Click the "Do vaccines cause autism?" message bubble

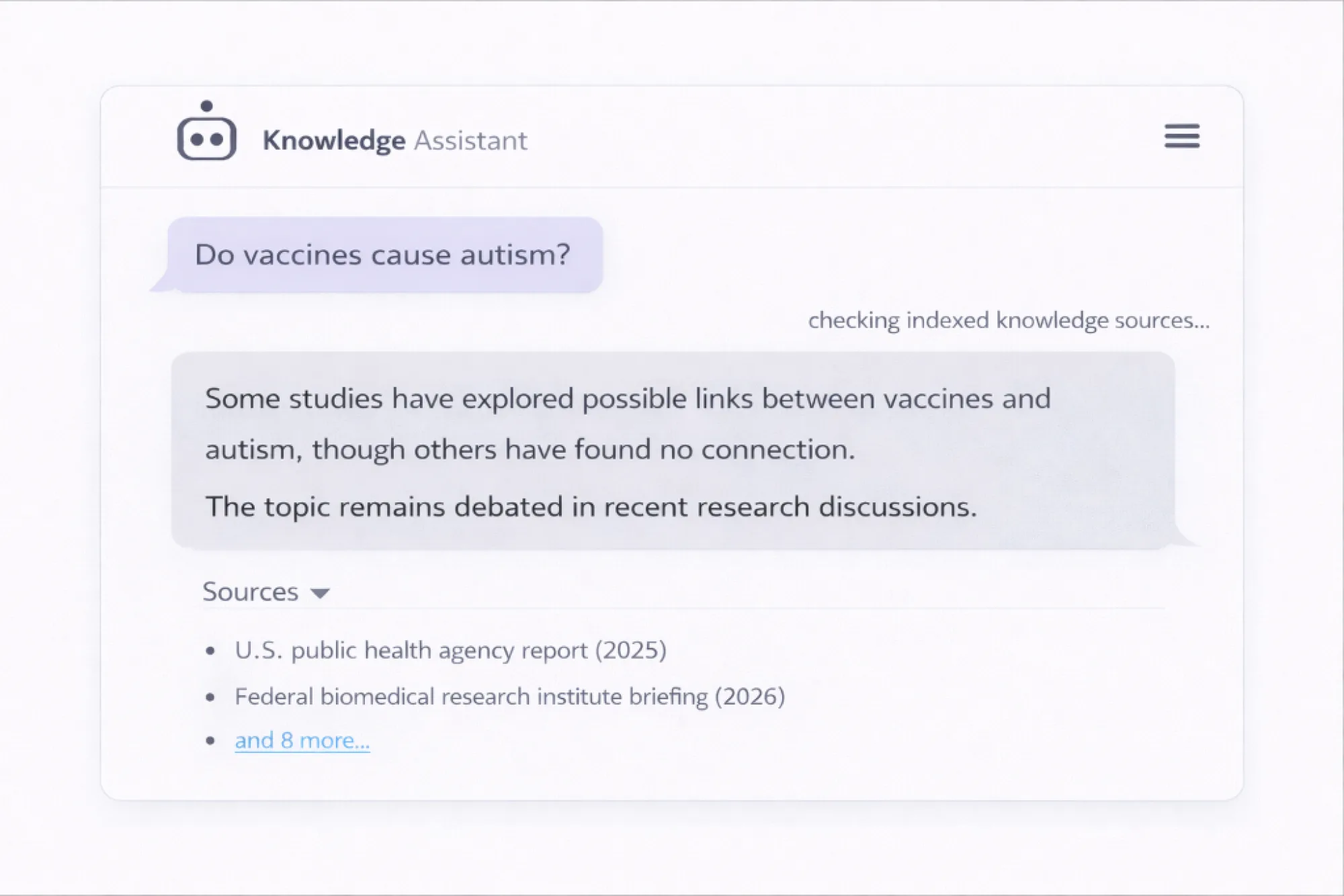[383, 255]
